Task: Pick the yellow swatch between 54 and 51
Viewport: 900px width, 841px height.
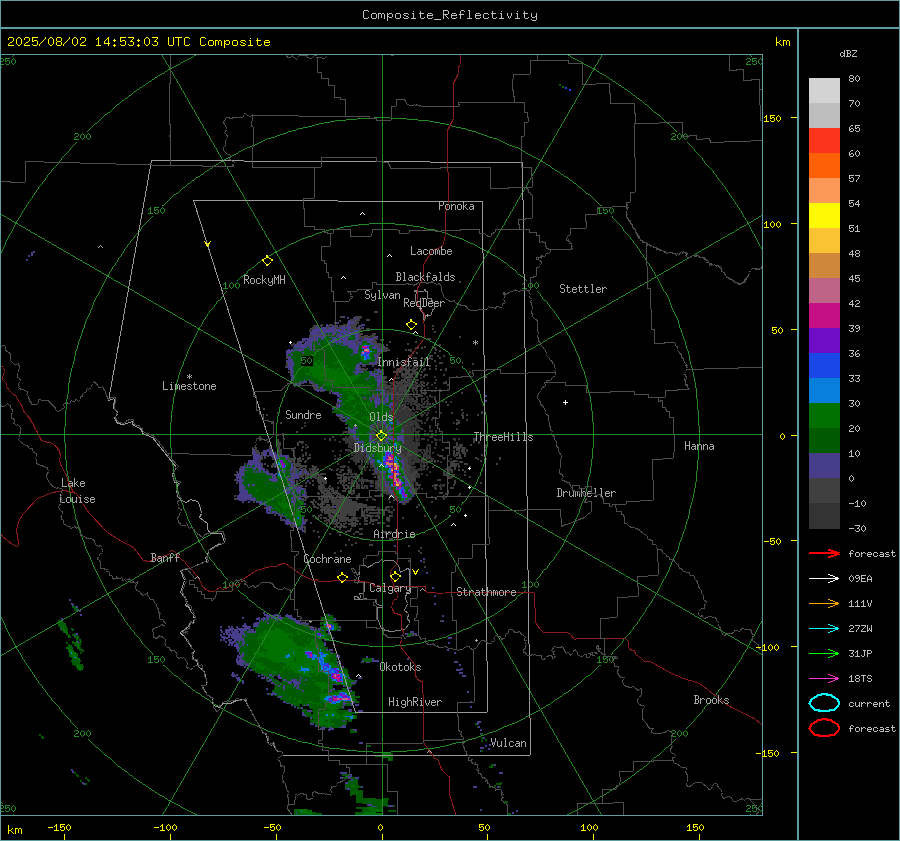Action: 824,215
